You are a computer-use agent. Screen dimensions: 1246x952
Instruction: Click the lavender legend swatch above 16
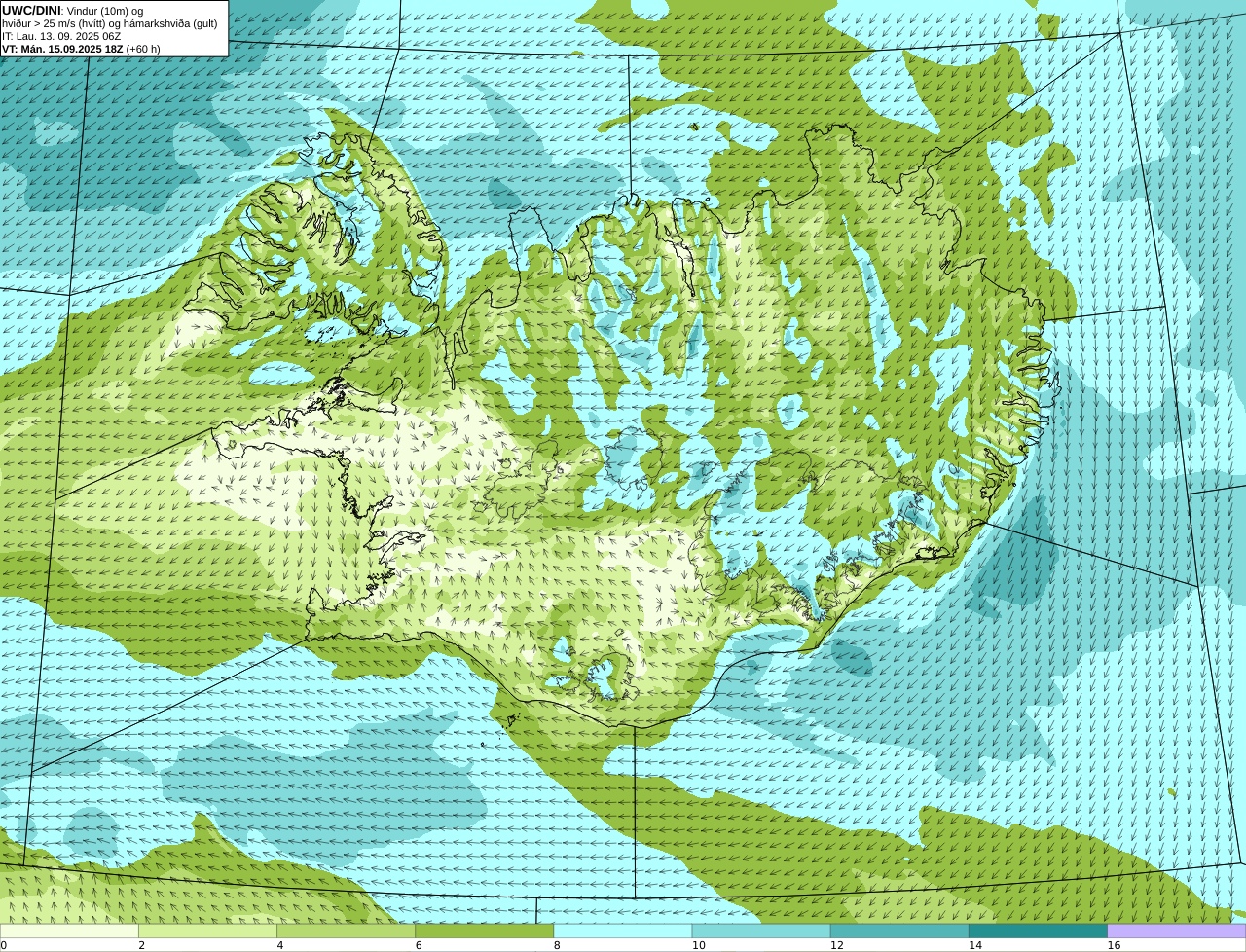1177,931
